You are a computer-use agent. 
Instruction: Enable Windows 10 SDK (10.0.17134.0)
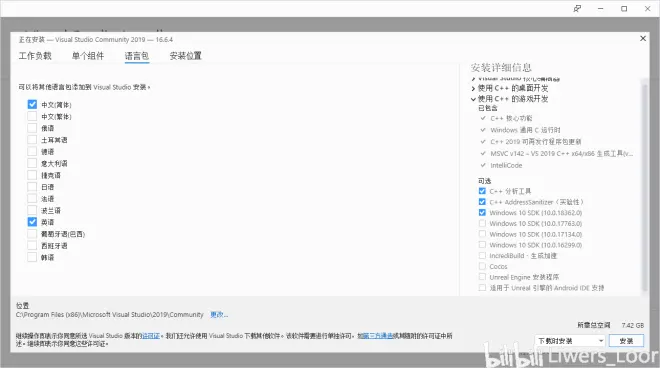click(x=482, y=234)
